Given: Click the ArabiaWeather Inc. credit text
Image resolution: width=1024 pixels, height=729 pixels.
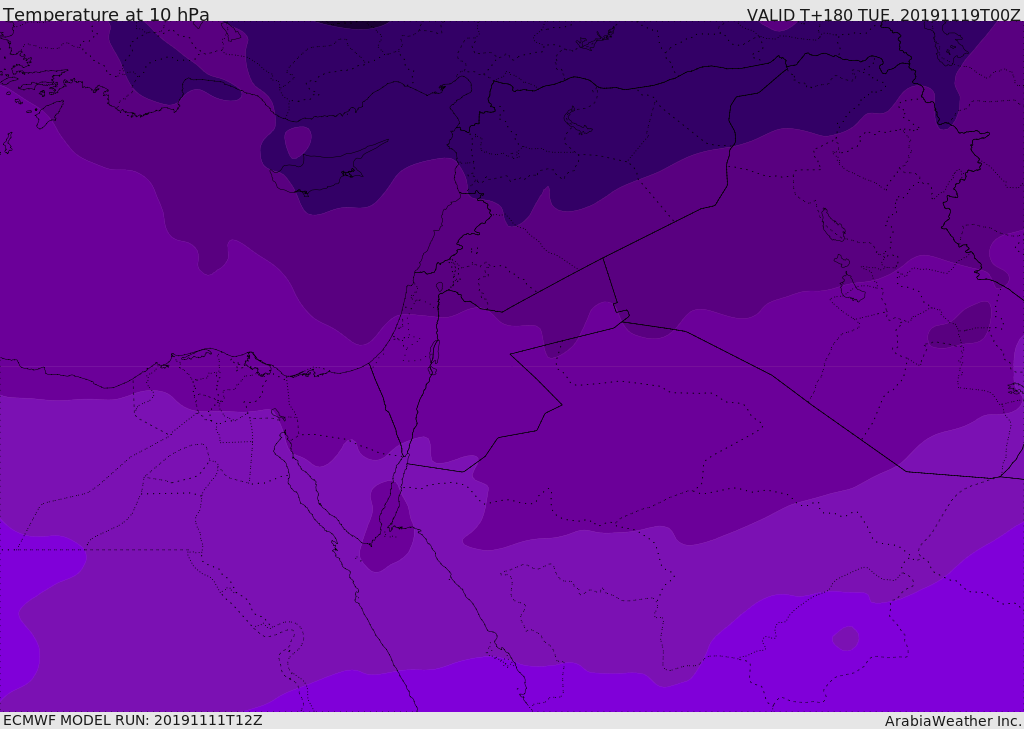Looking at the screenshot, I should [x=952, y=721].
